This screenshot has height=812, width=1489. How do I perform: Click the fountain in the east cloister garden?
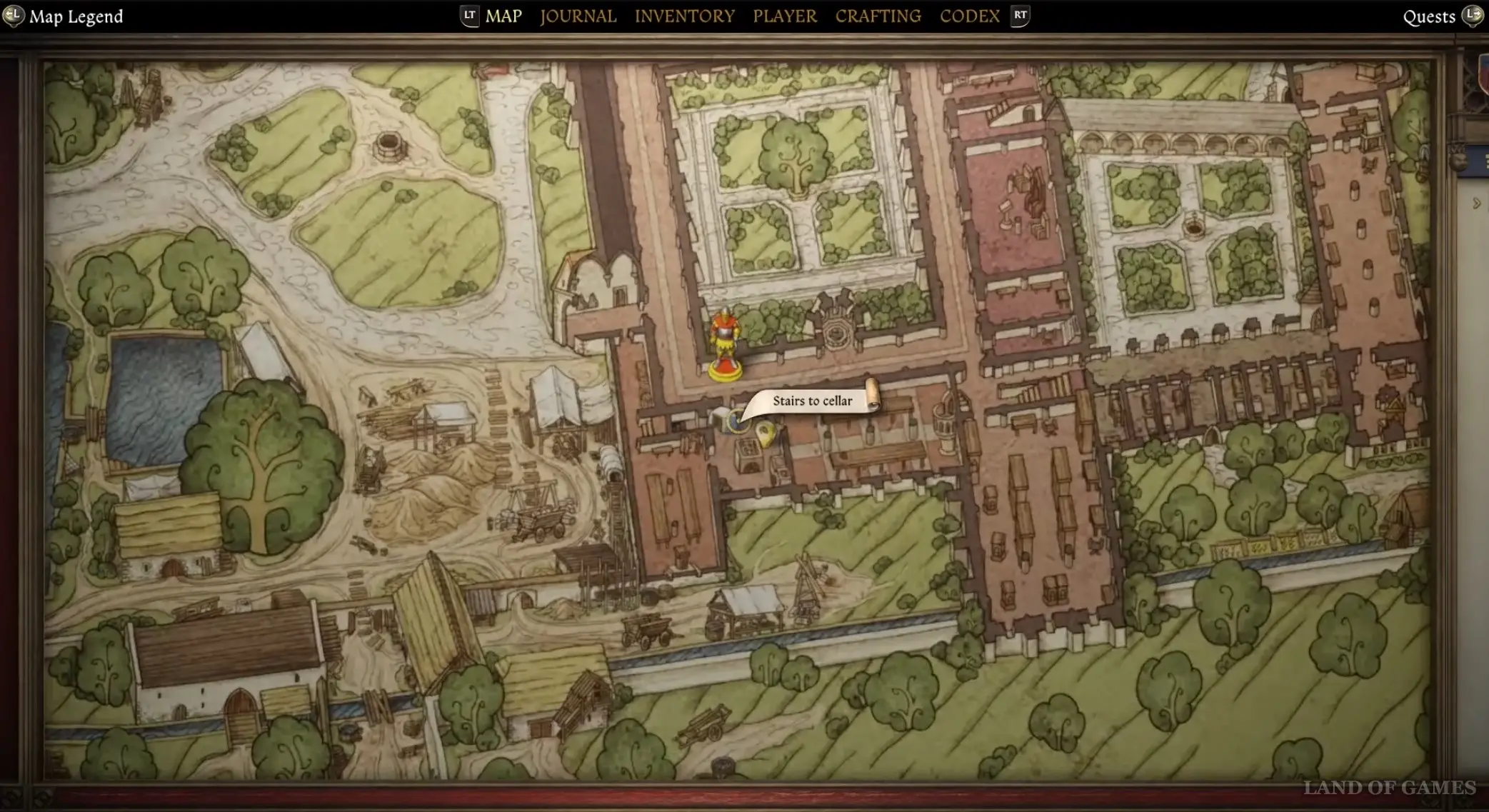click(1193, 227)
